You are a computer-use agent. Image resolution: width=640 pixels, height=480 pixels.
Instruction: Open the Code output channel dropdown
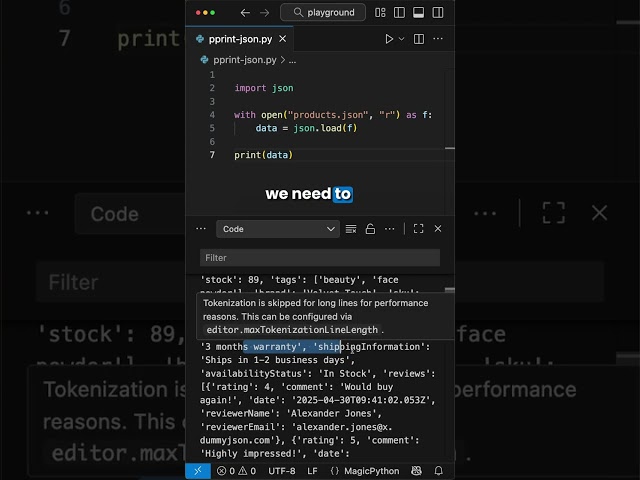pyautogui.click(x=278, y=229)
